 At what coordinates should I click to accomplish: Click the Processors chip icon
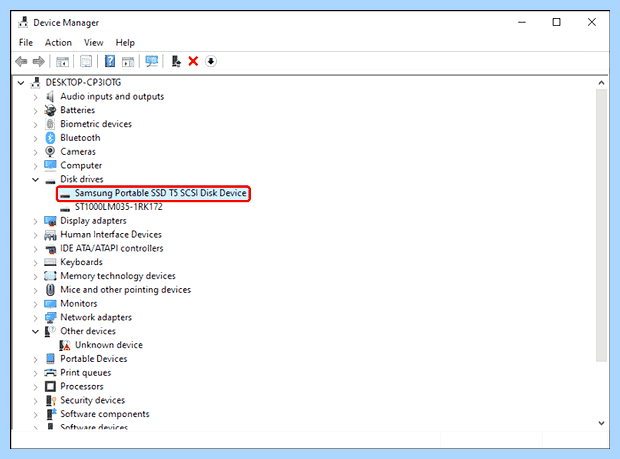click(50, 386)
